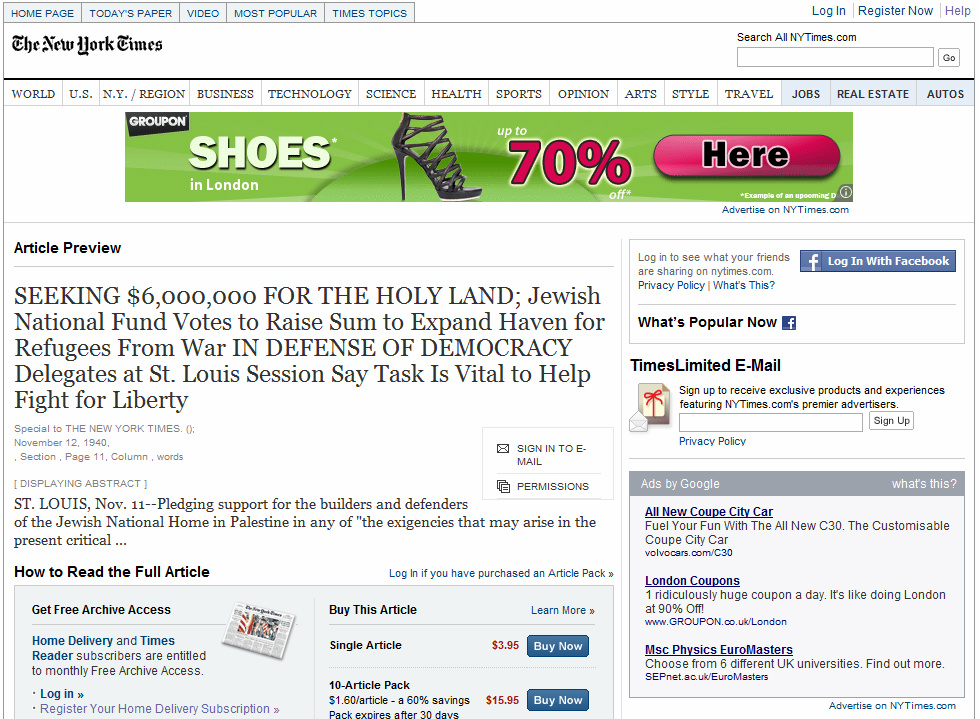Image resolution: width=980 pixels, height=719 pixels.
Task: Click the info icon on Groupon ad
Action: [x=845, y=193]
